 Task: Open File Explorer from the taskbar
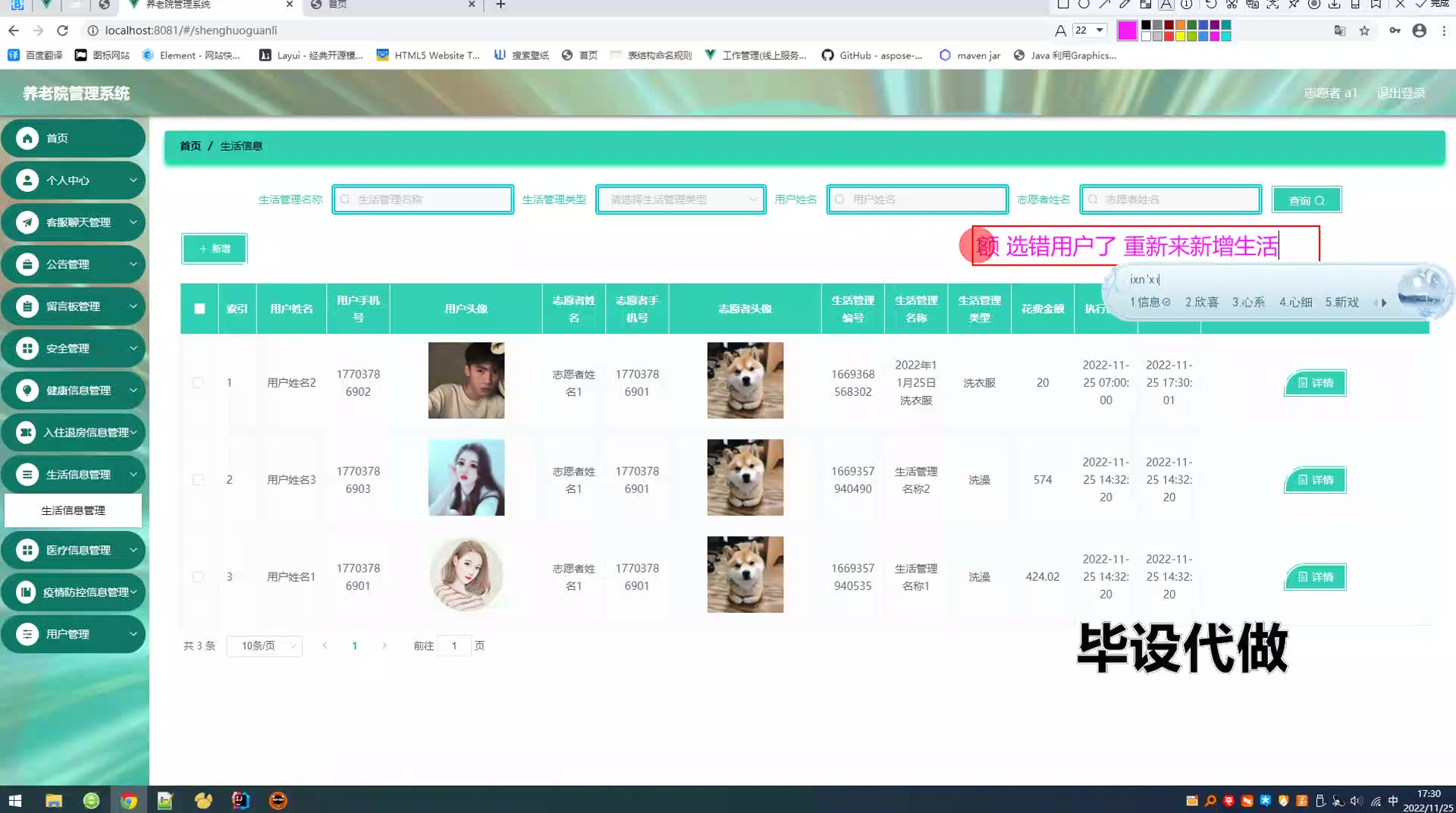pos(54,800)
